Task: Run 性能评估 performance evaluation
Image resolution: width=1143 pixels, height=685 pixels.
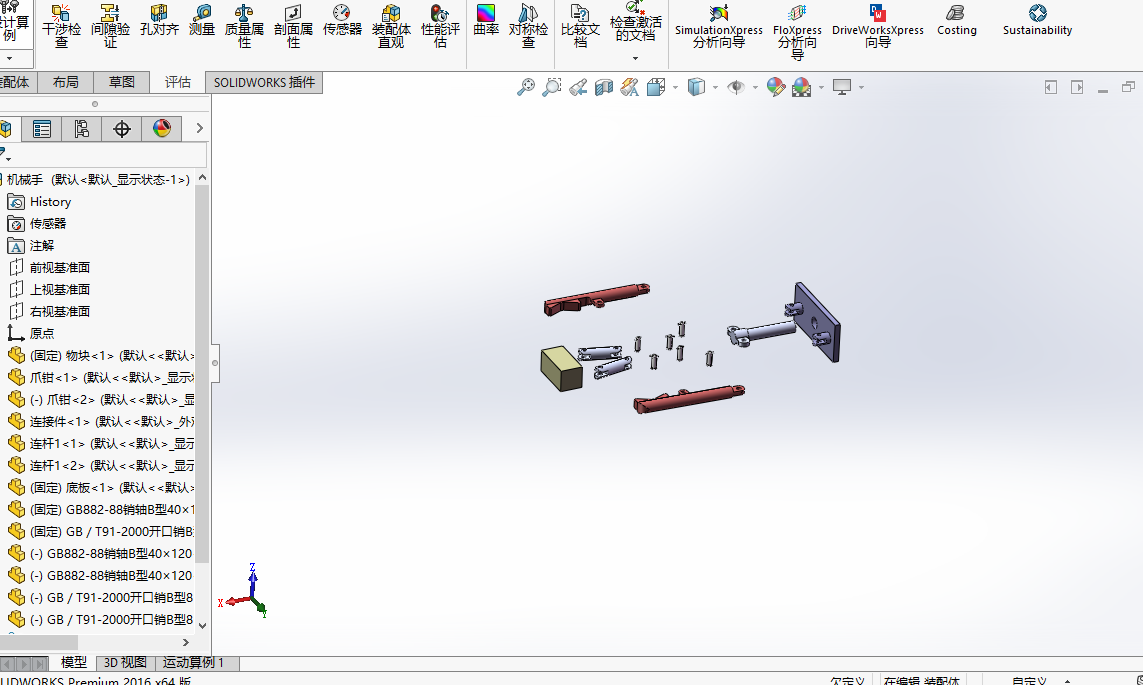Action: coord(440,26)
